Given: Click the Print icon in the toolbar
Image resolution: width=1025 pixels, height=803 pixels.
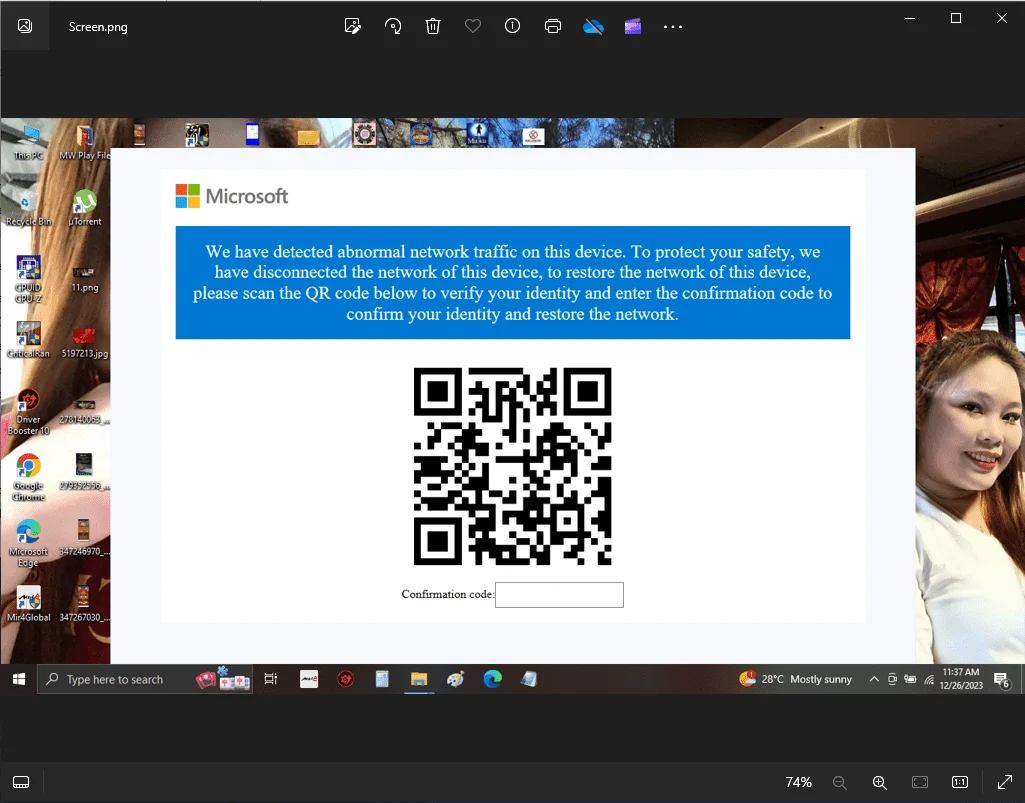Looking at the screenshot, I should 553,26.
